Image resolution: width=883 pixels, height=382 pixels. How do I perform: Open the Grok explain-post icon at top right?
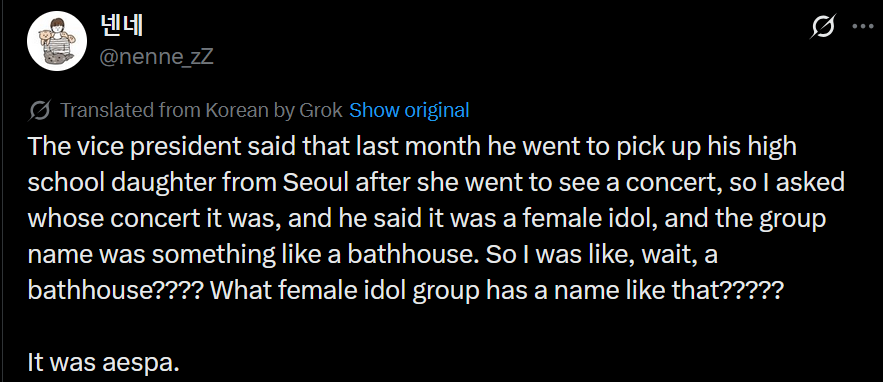822,26
